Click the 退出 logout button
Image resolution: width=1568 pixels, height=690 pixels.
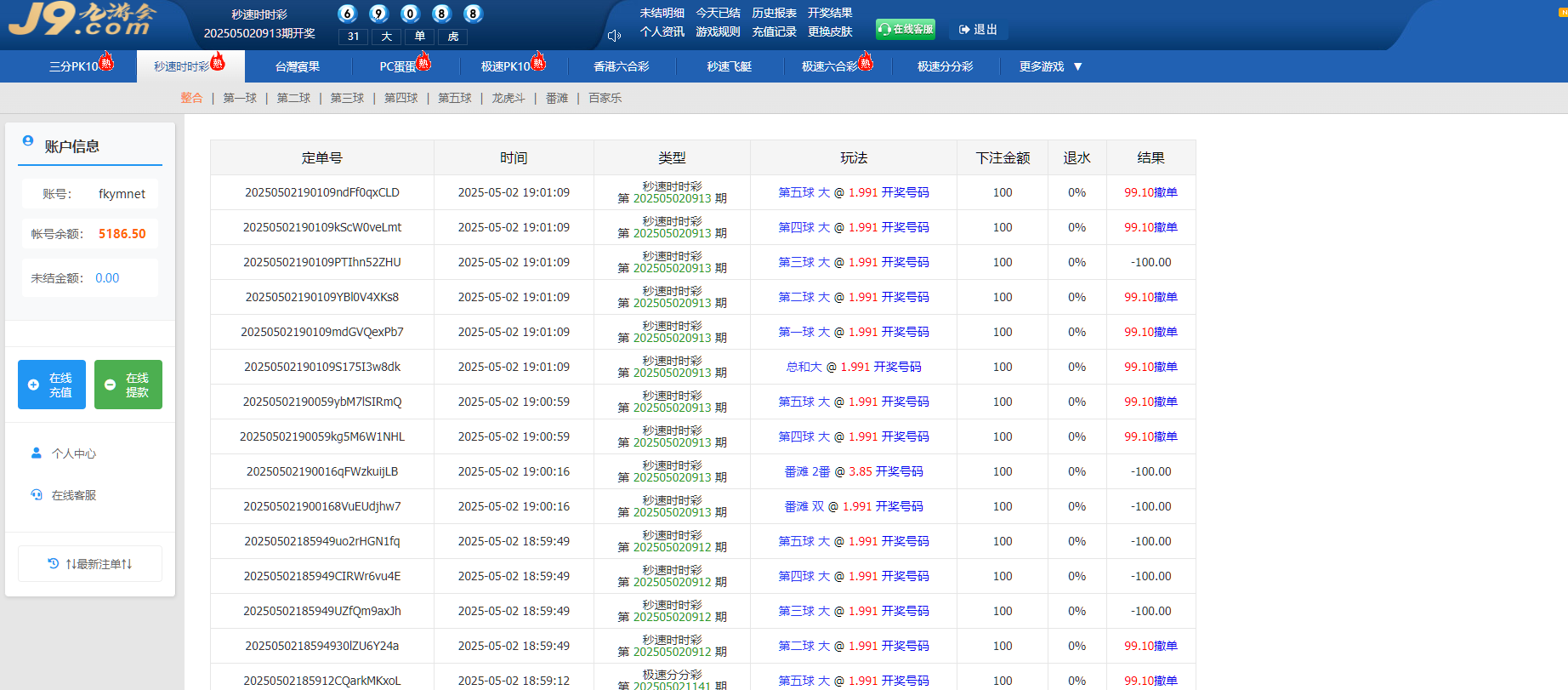(x=978, y=30)
